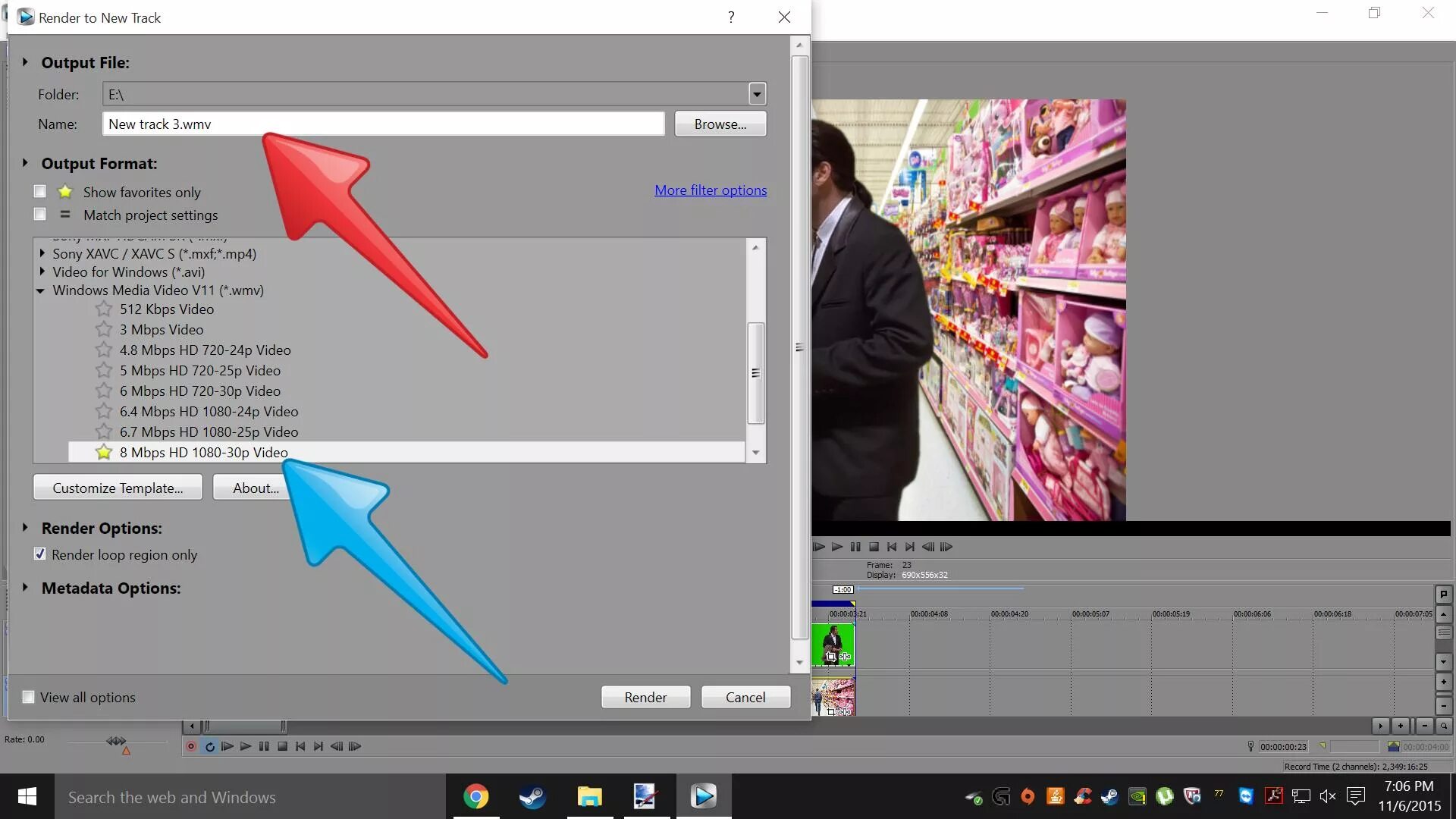Enable Show favorites only checkbox
1456x819 pixels.
tap(40, 192)
